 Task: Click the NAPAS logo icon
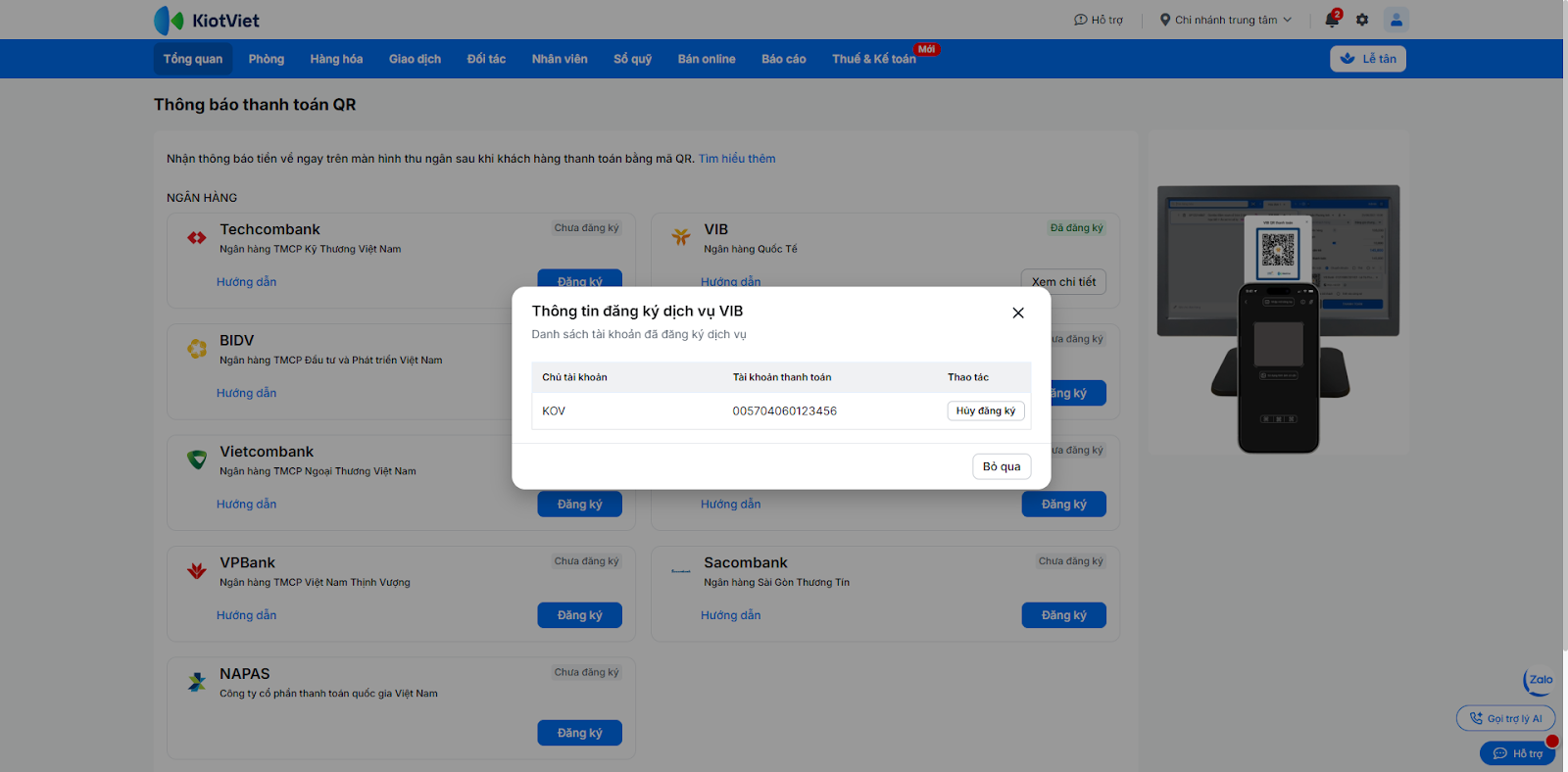click(x=197, y=682)
